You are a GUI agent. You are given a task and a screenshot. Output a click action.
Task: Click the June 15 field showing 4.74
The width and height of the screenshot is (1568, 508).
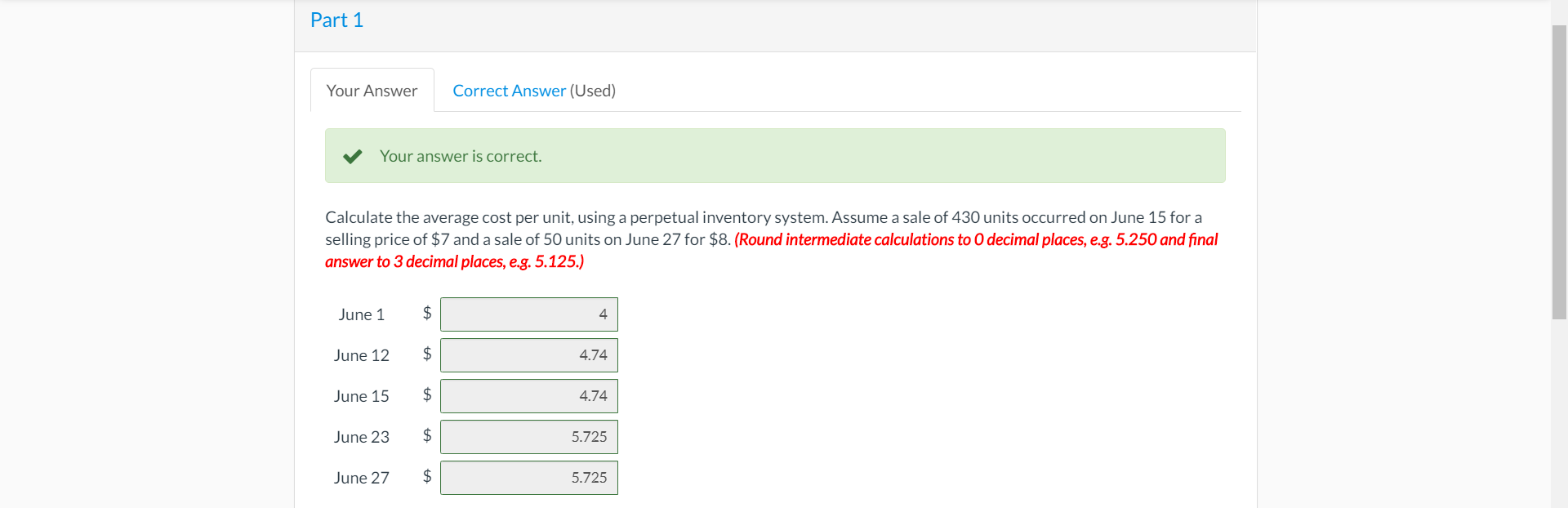528,395
